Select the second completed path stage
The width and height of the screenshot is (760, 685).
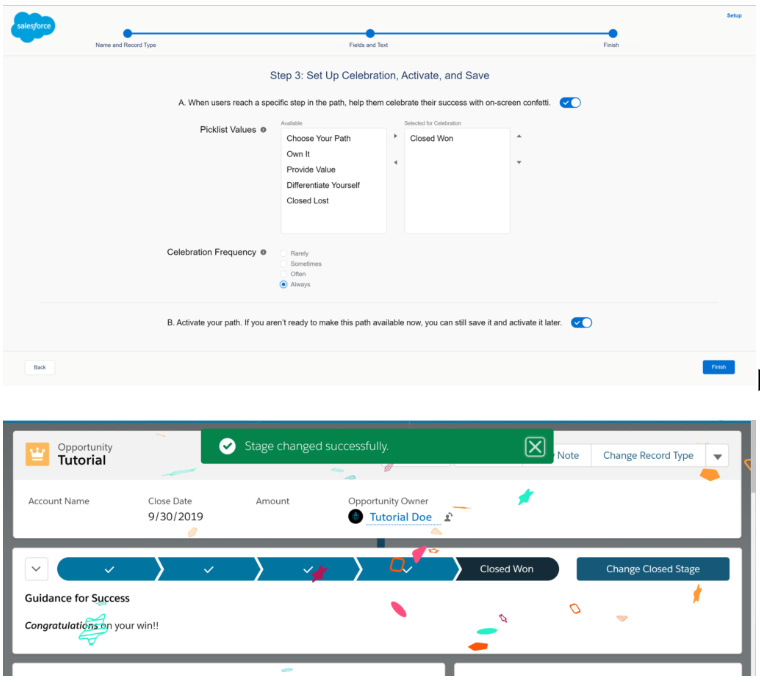(208, 569)
